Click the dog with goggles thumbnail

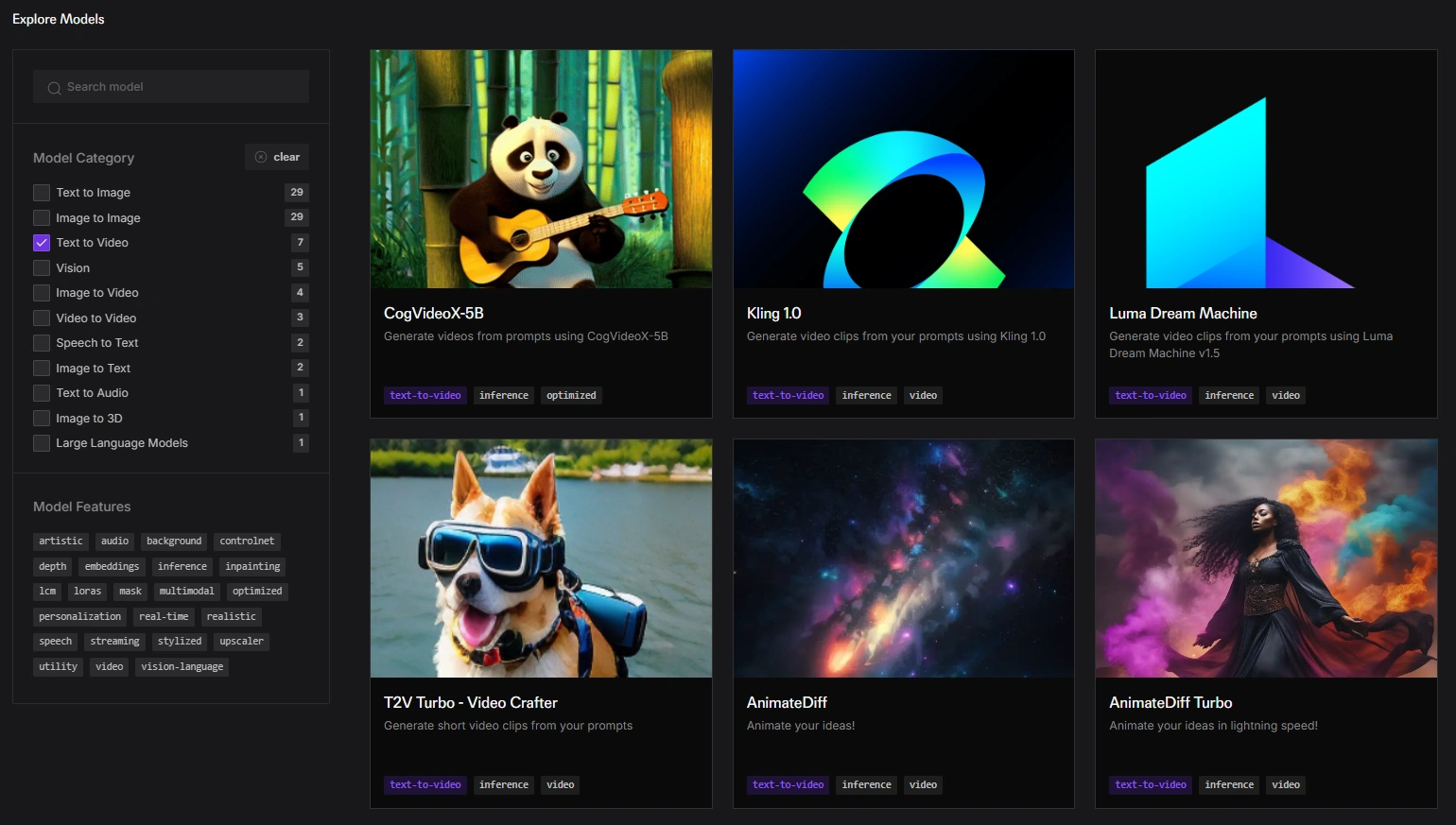(x=541, y=559)
